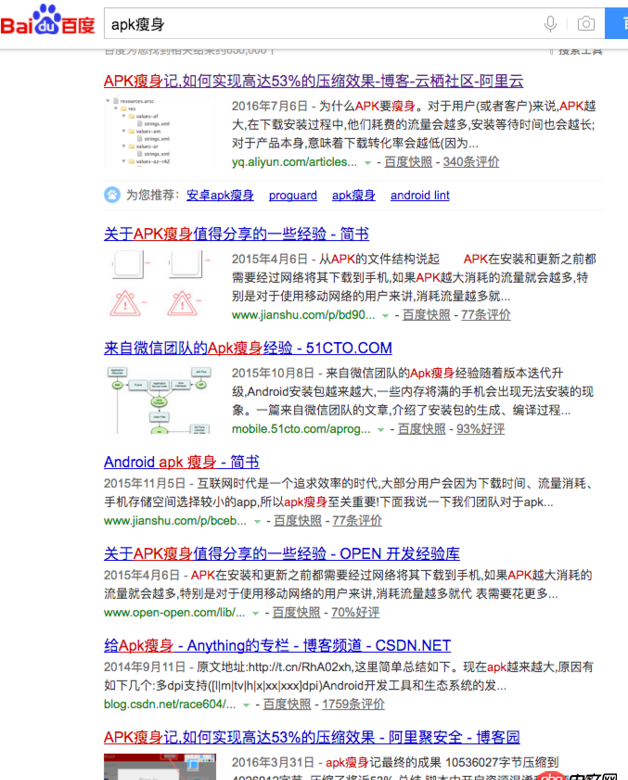This screenshot has width=628, height=780.
Task: Click the blue Baidu search button
Action: (617, 23)
